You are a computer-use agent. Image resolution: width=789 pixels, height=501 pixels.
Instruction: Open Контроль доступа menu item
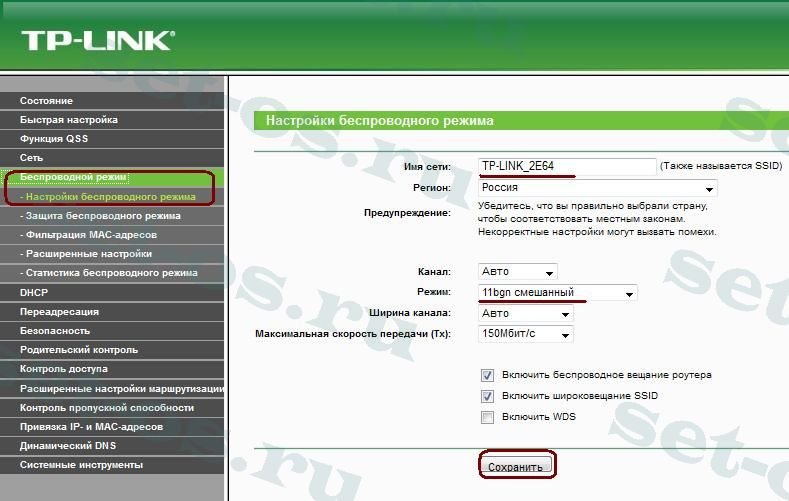point(112,369)
